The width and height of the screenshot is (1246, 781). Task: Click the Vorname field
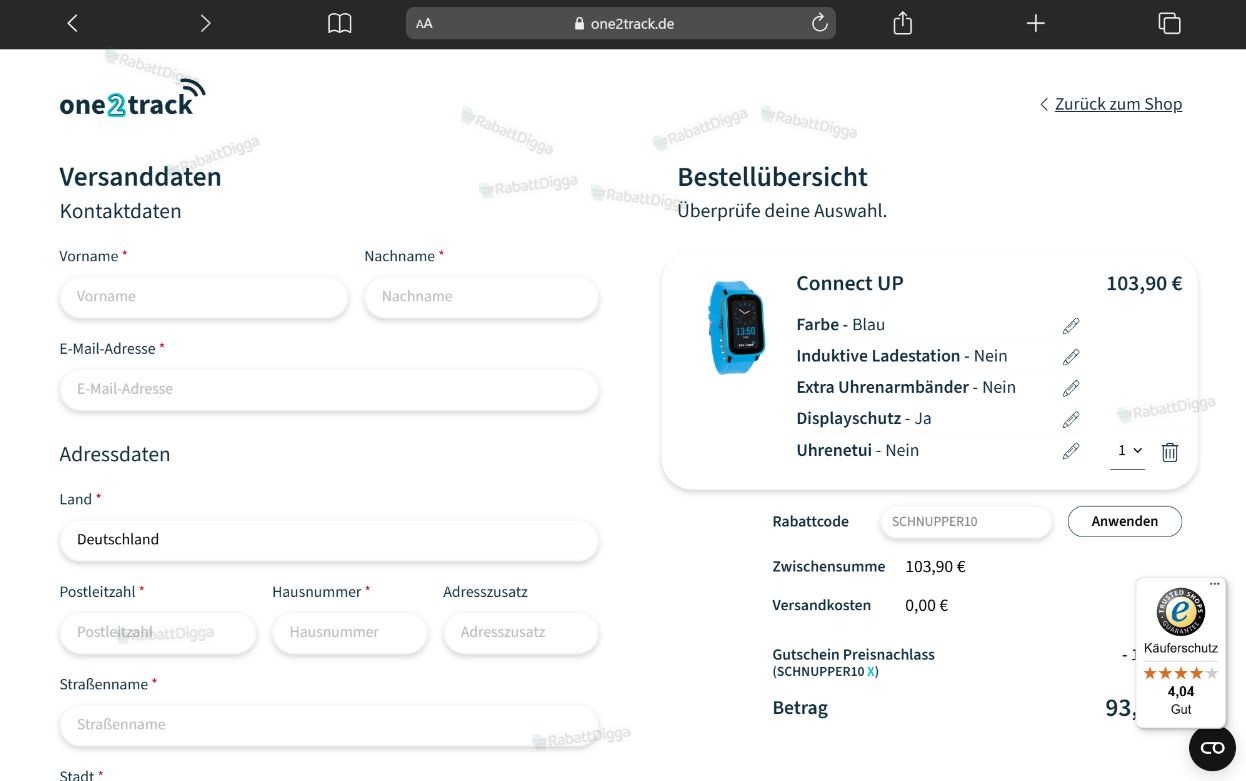click(204, 297)
